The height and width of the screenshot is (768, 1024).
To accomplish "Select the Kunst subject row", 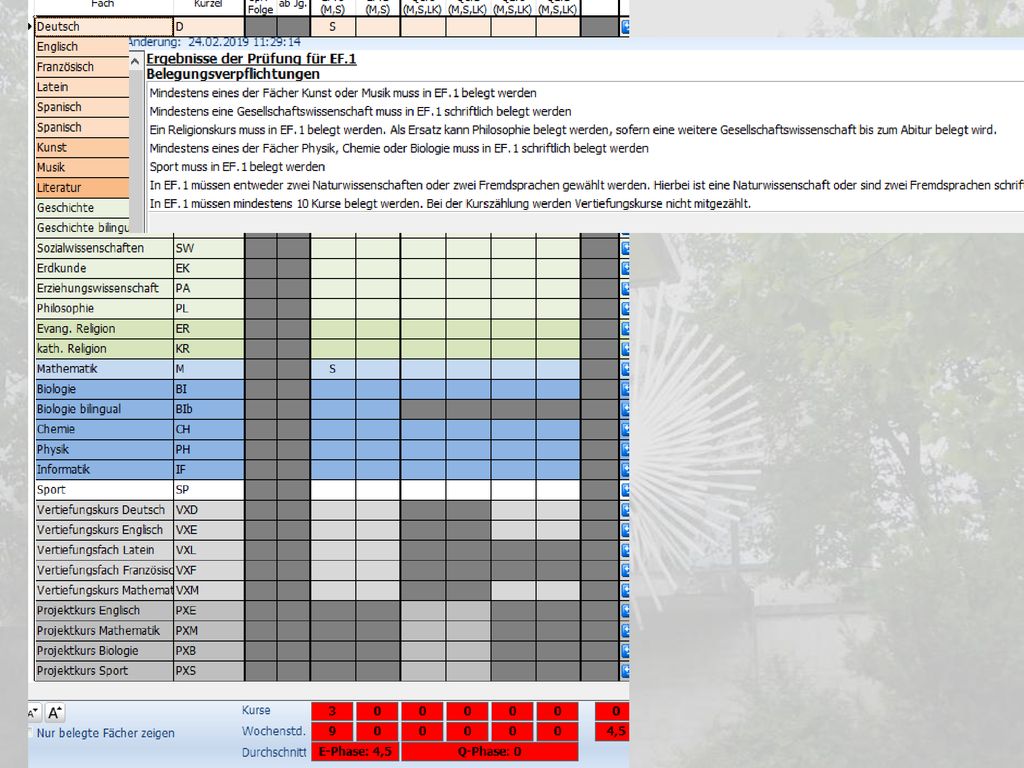I will (82, 148).
